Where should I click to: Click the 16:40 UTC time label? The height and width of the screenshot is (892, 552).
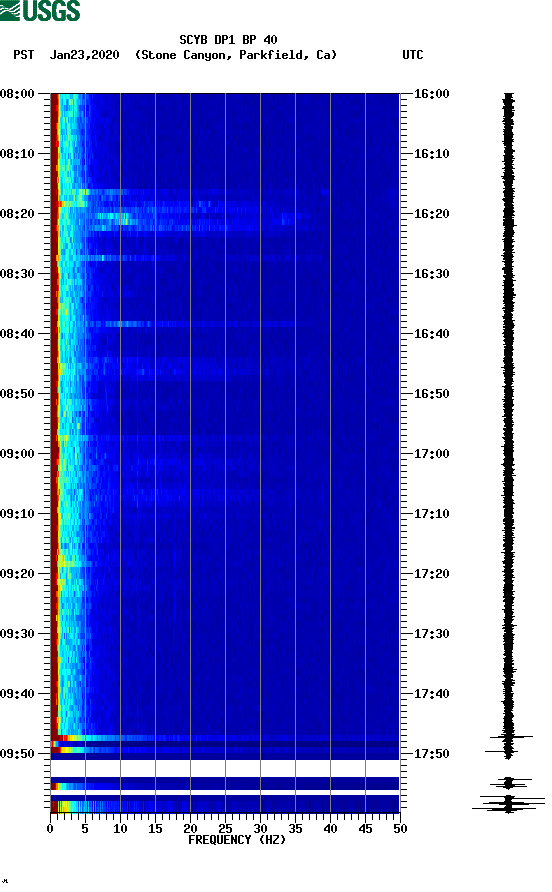coord(431,334)
